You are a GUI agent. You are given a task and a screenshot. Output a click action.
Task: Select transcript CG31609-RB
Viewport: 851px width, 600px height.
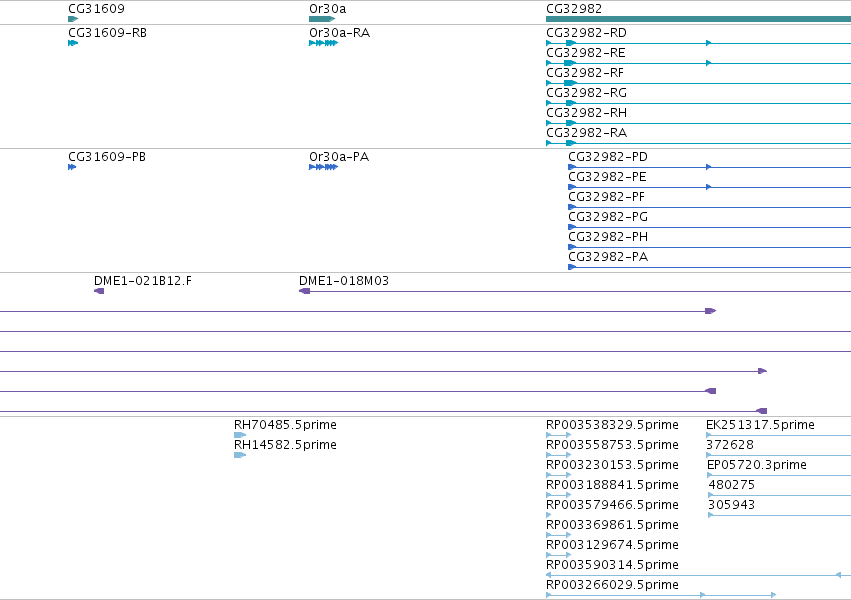[107, 33]
